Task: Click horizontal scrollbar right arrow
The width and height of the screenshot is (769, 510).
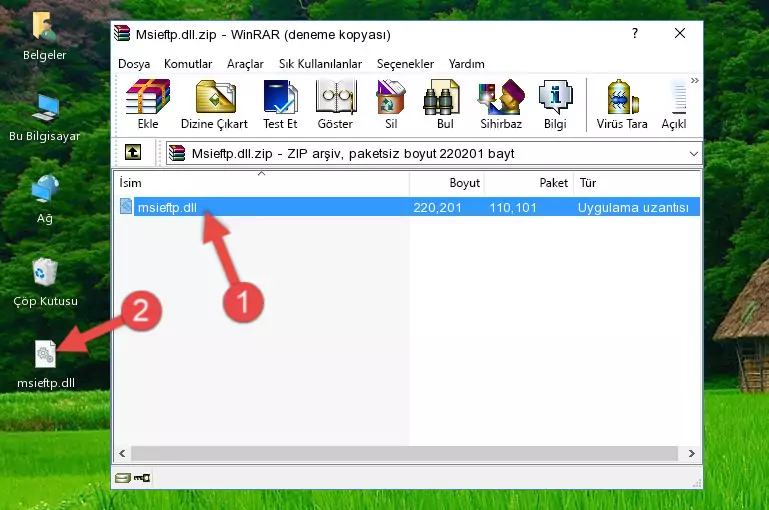Action: click(692, 454)
